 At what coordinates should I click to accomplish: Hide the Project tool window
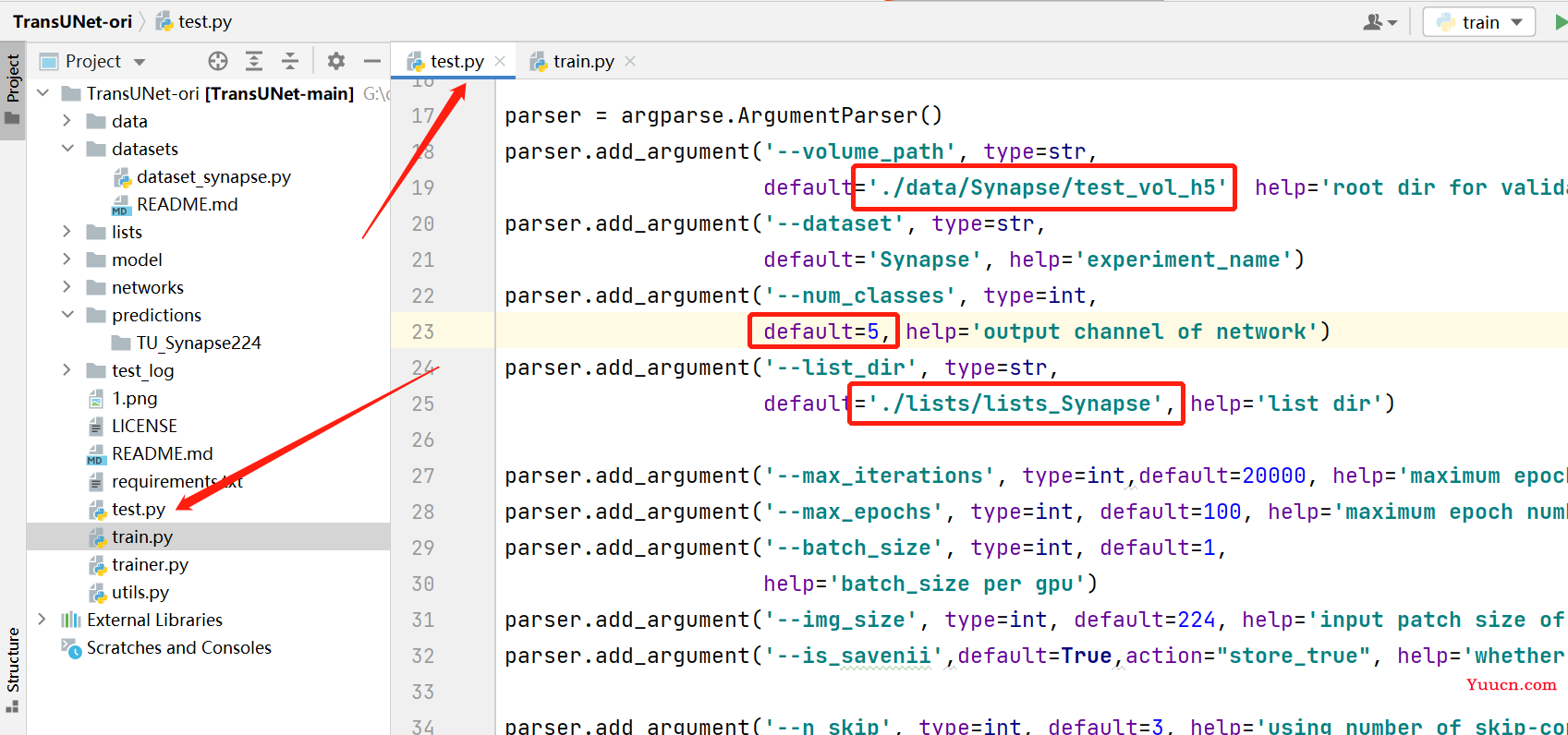[x=372, y=61]
